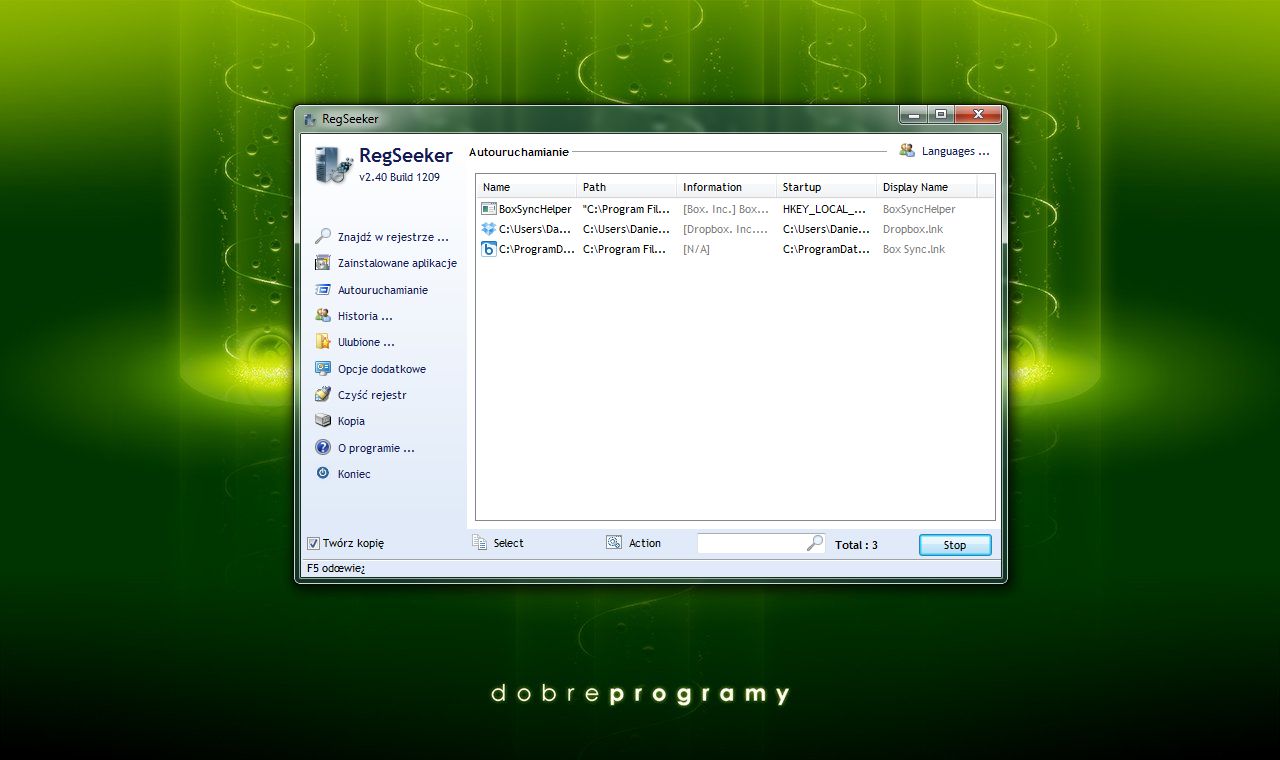Click the BoxSyncHelper display name cell
The width and height of the screenshot is (1280, 760).
[919, 209]
